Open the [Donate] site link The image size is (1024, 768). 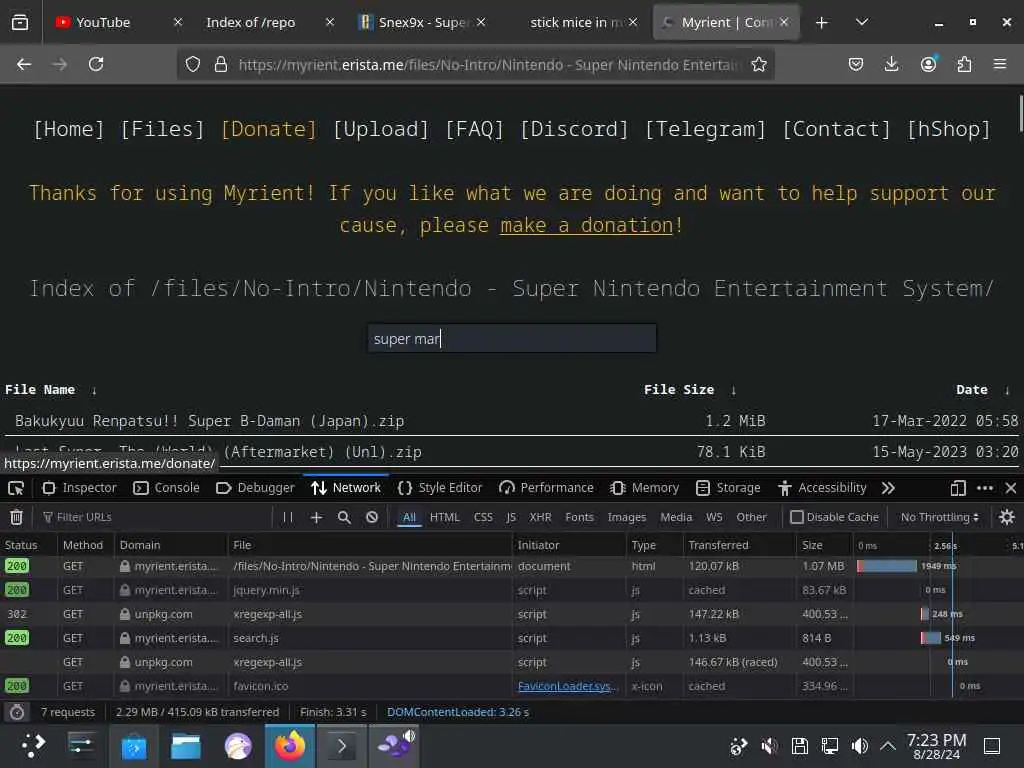coord(268,129)
